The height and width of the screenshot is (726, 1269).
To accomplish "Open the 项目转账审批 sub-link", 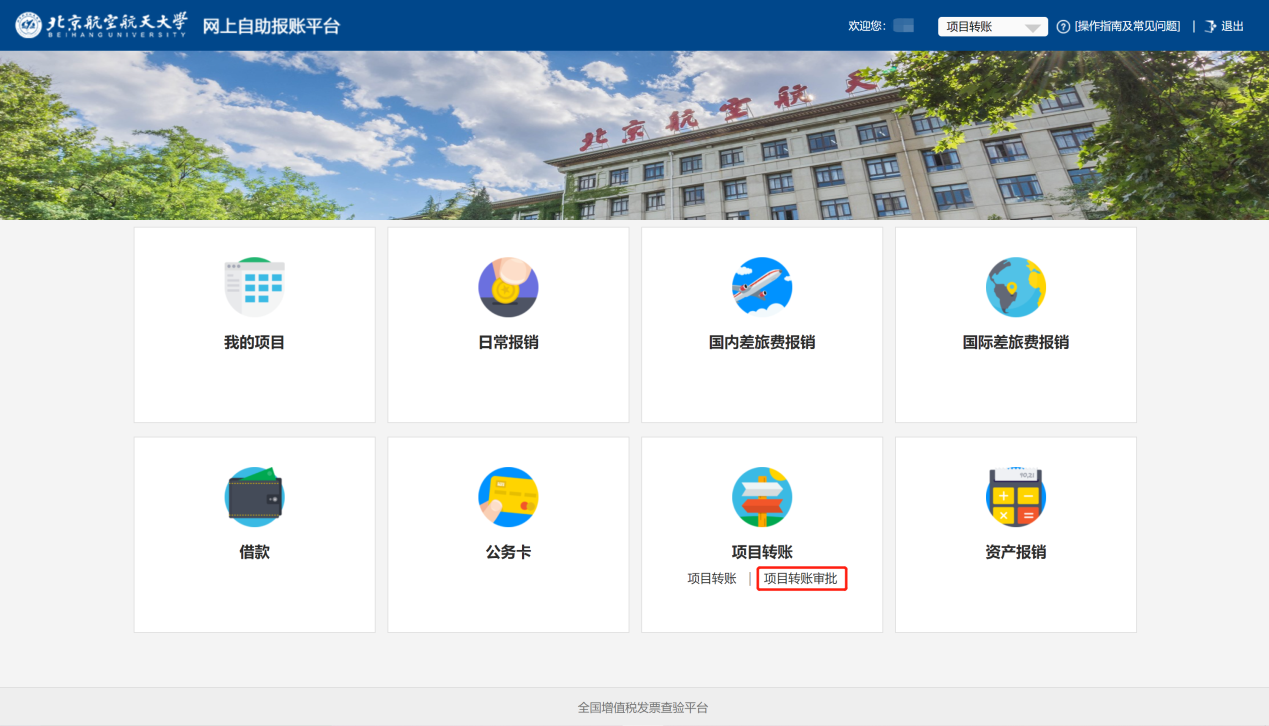I will [801, 579].
